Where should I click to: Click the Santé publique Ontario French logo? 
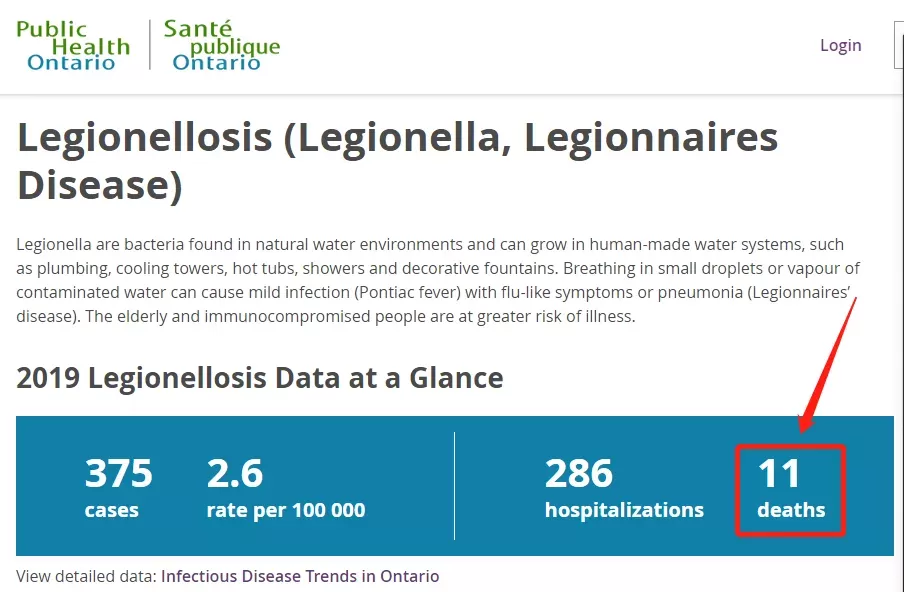pyautogui.click(x=222, y=45)
